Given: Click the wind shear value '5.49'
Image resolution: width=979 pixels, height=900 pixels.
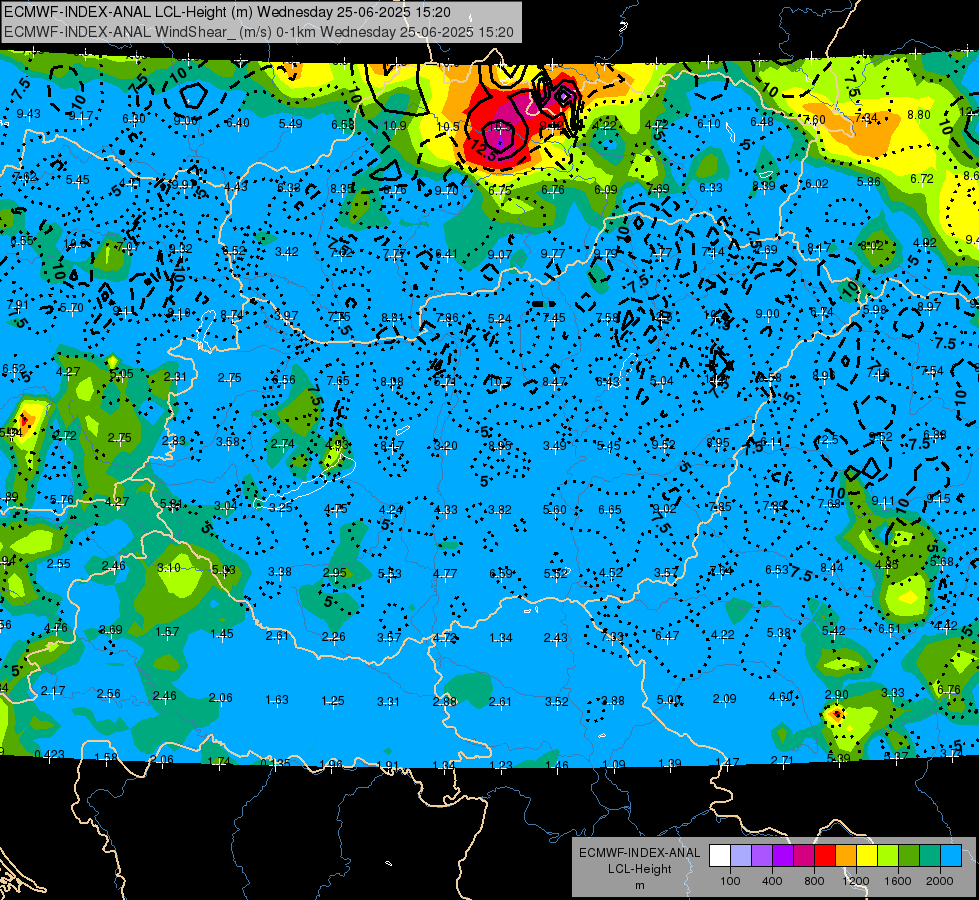Looking at the screenshot, I should tap(291, 124).
